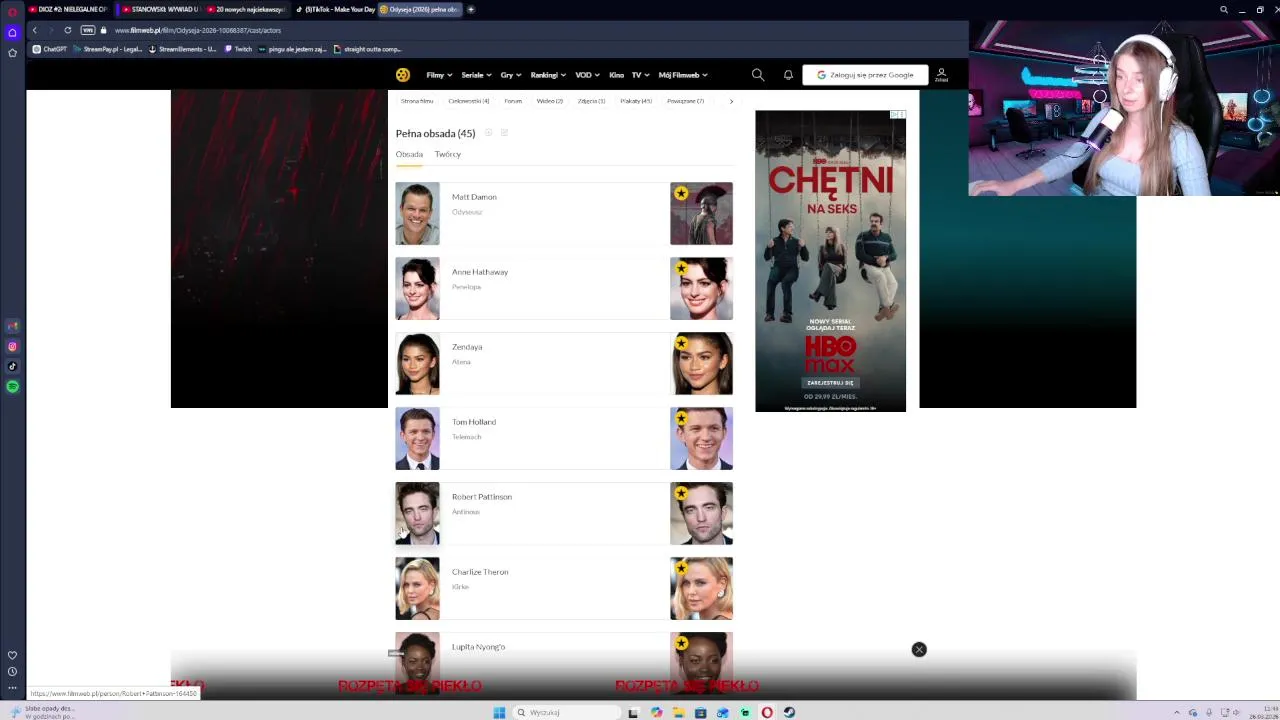Open the Anne Hathaway actor link
Viewport: 1280px width, 720px height.
[x=480, y=272]
